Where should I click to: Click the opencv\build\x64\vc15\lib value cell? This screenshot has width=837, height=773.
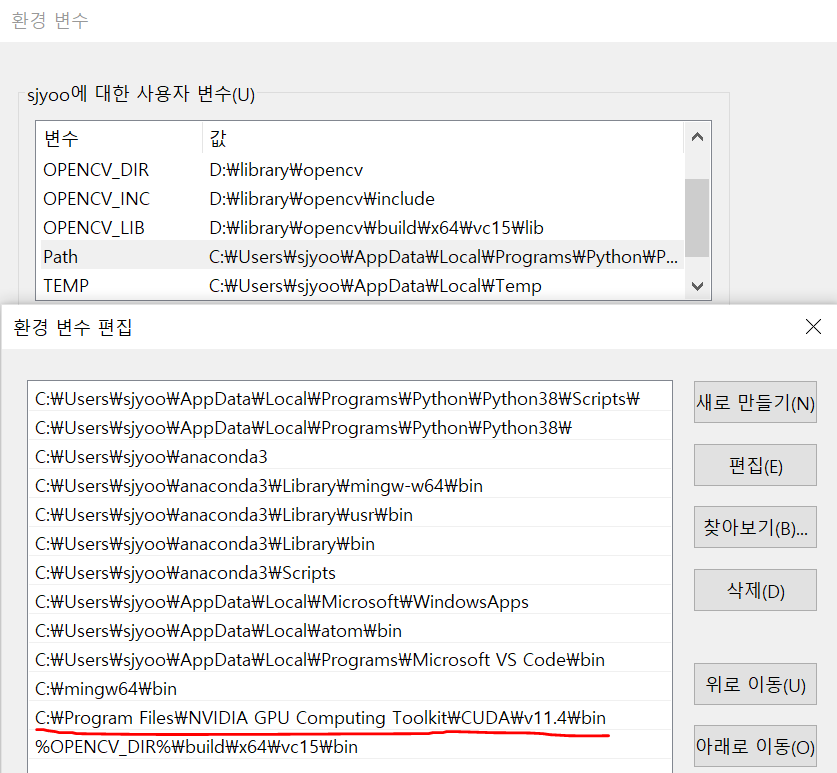(376, 228)
